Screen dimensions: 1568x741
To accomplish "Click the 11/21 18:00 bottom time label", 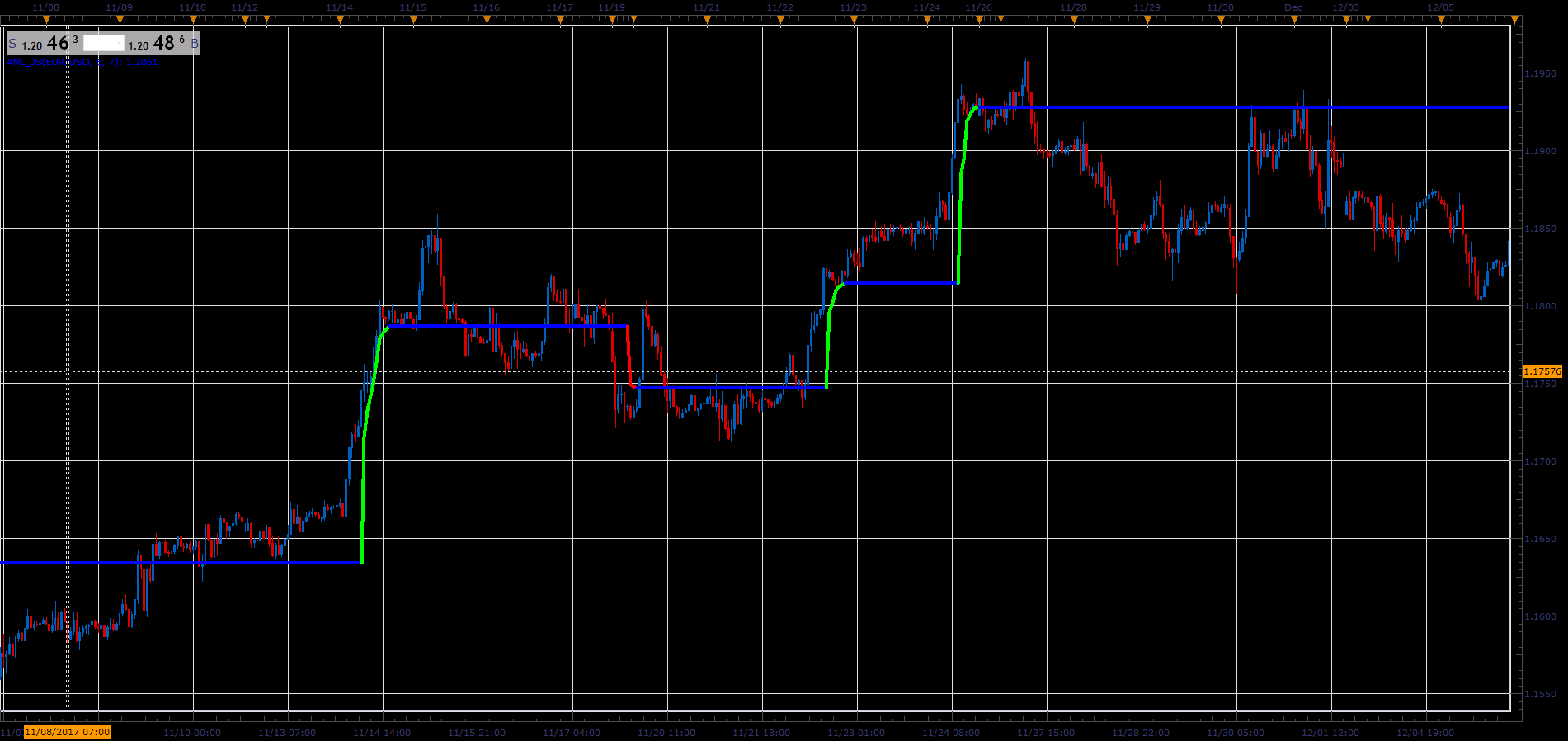I will (761, 733).
